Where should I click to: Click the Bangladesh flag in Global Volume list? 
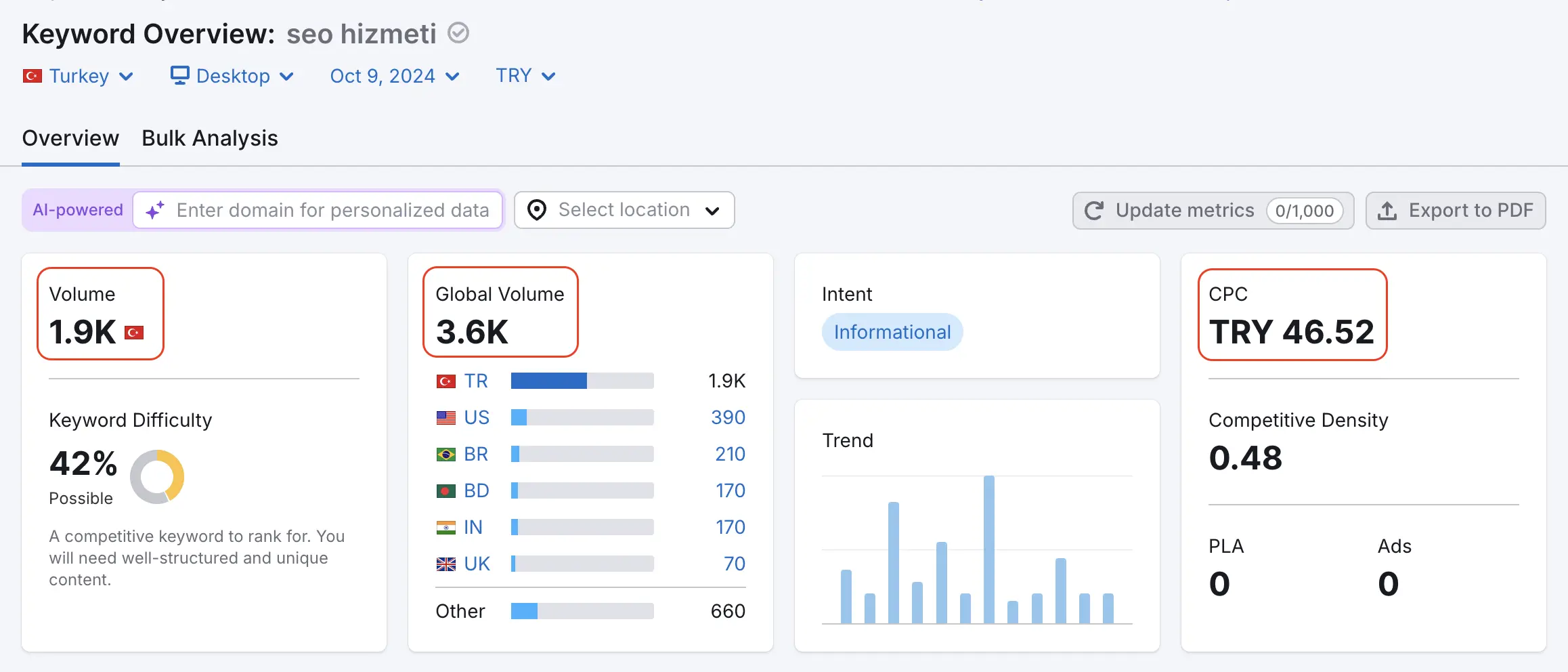446,491
